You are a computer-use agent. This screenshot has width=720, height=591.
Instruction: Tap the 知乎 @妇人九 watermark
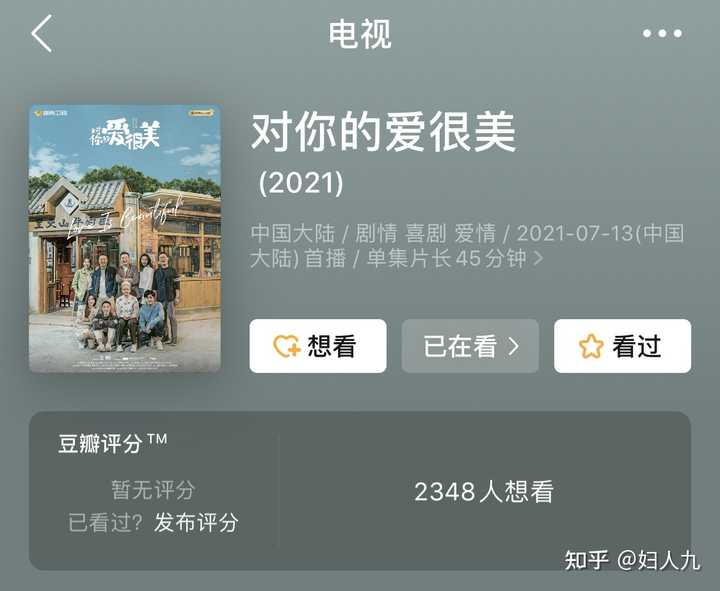click(632, 560)
